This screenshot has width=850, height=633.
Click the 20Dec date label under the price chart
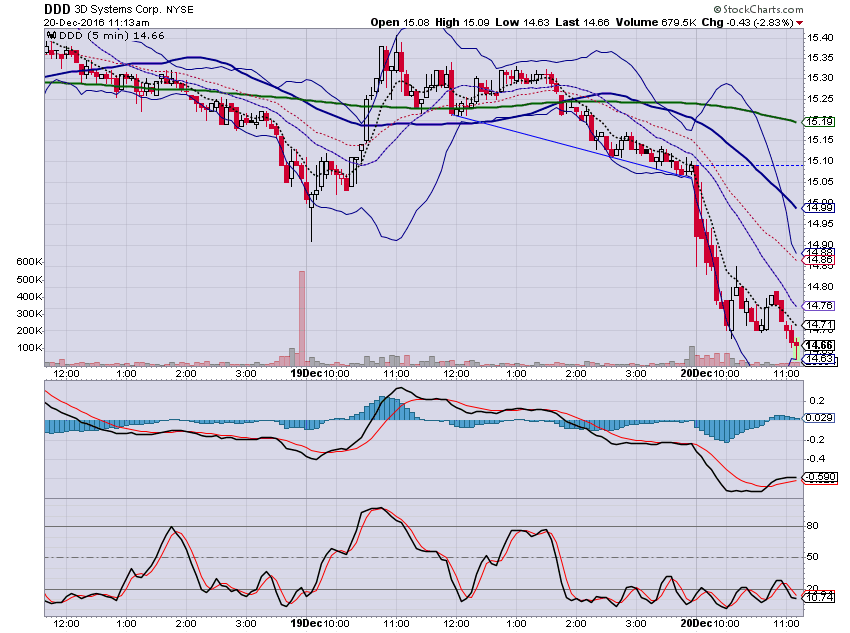click(696, 373)
